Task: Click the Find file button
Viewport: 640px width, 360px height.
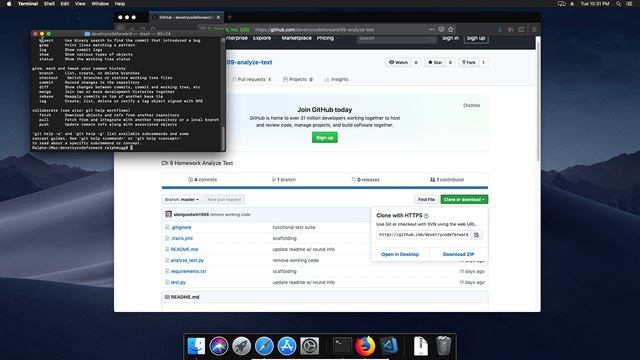Action: [x=426, y=200]
